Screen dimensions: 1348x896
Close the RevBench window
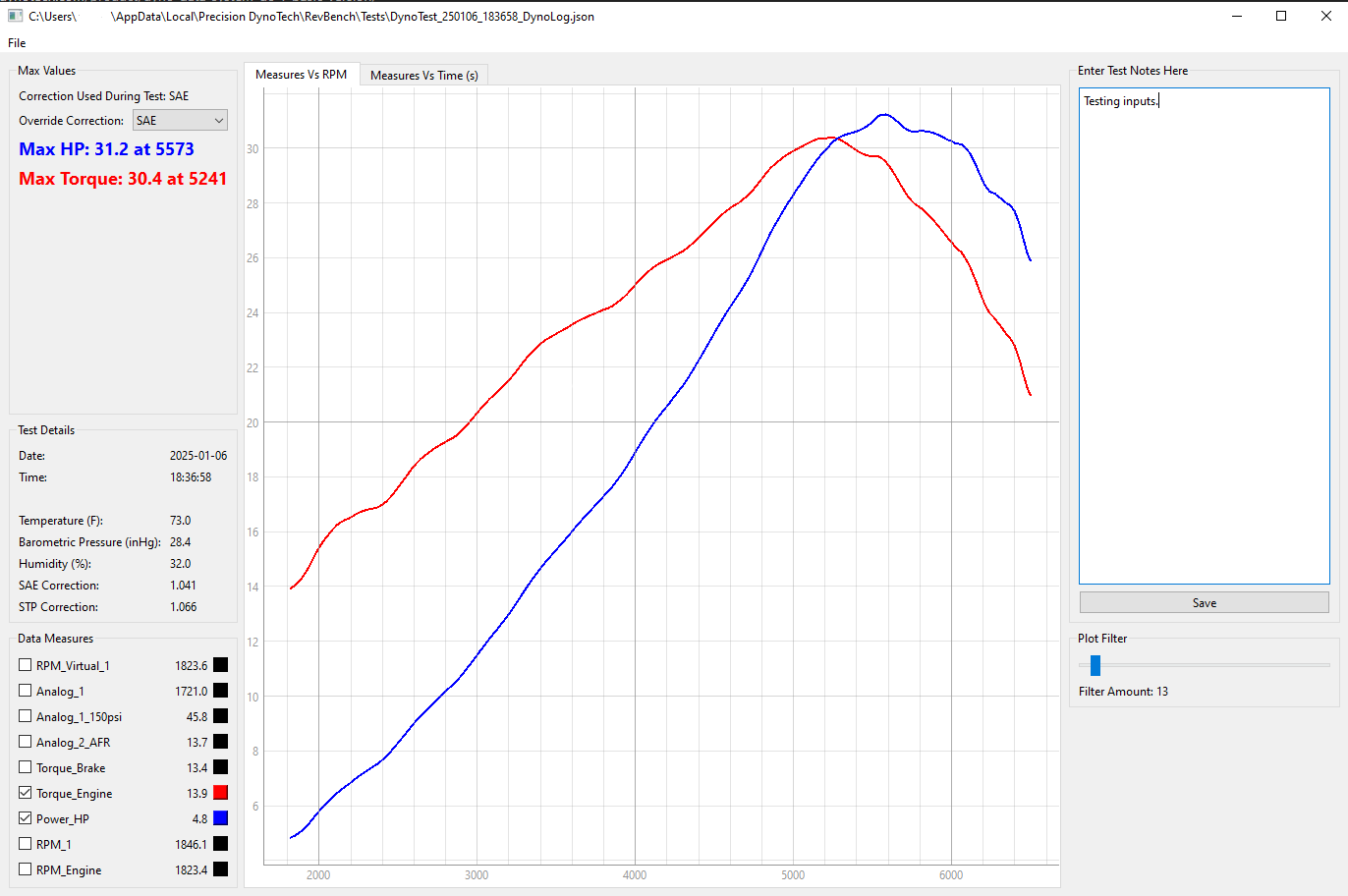(x=1326, y=16)
